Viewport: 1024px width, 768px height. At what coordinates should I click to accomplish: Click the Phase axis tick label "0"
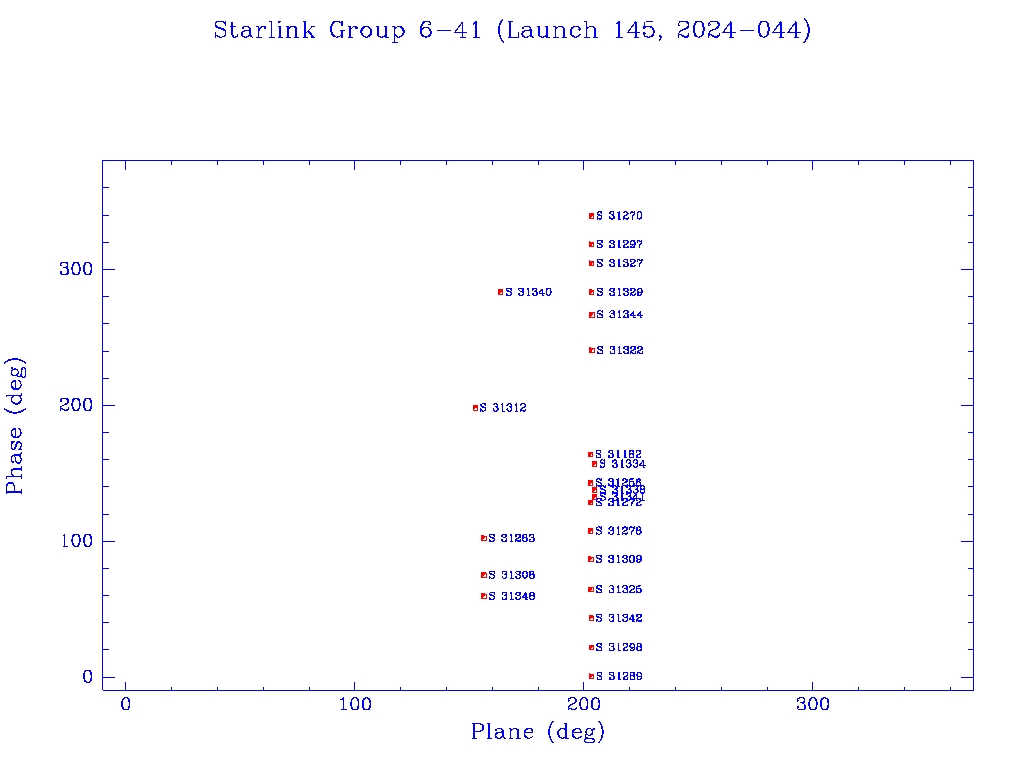click(x=88, y=677)
